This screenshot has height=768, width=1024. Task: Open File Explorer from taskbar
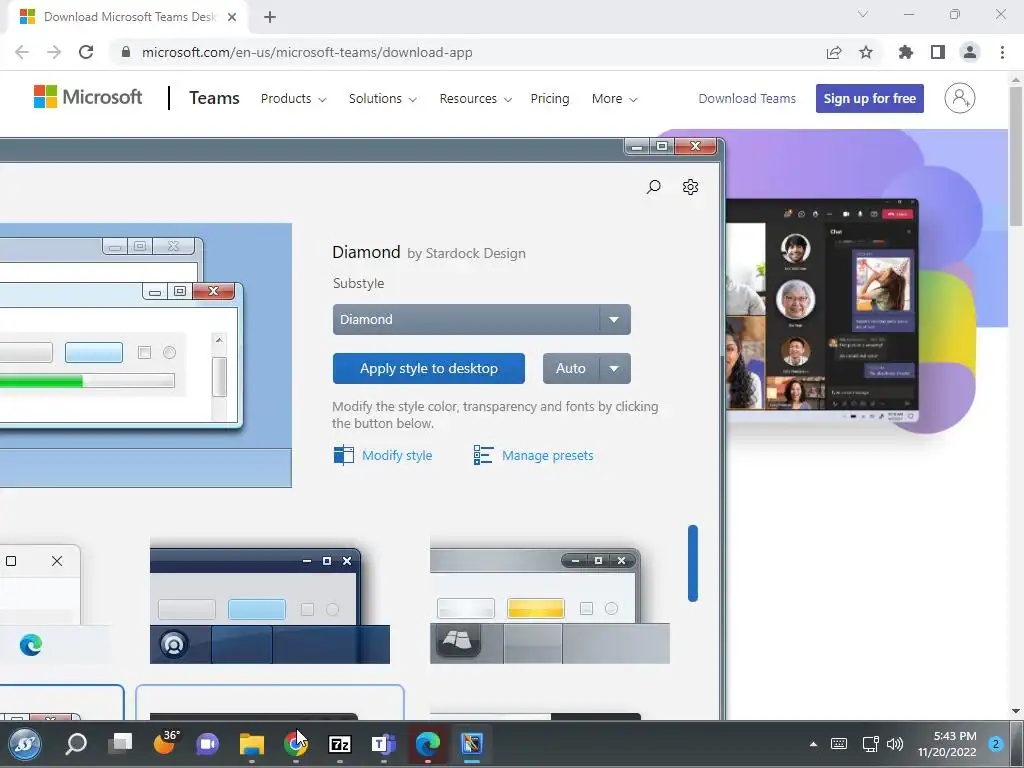click(251, 744)
